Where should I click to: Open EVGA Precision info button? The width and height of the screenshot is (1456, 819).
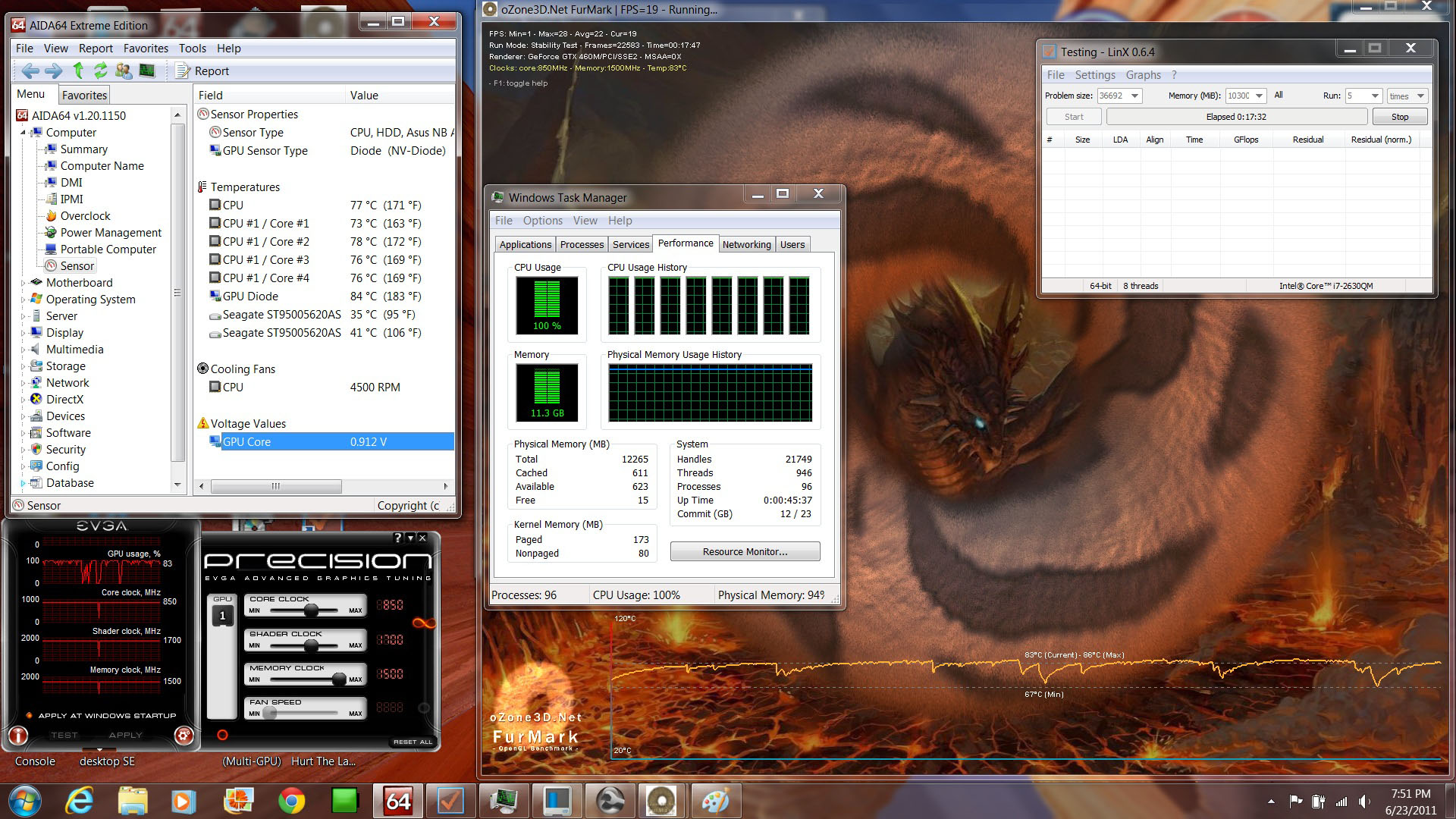point(18,735)
